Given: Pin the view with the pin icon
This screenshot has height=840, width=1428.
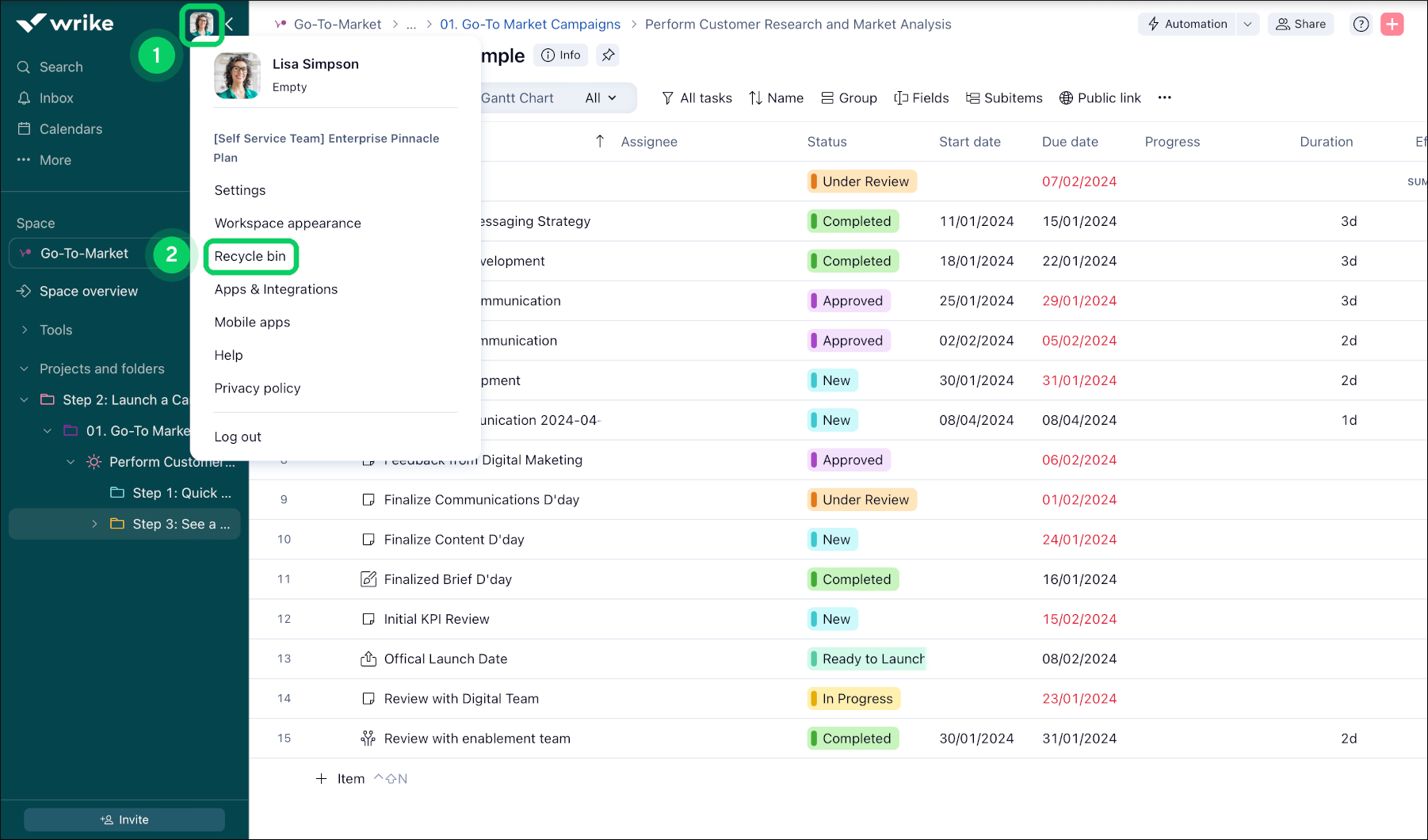Looking at the screenshot, I should 608,55.
